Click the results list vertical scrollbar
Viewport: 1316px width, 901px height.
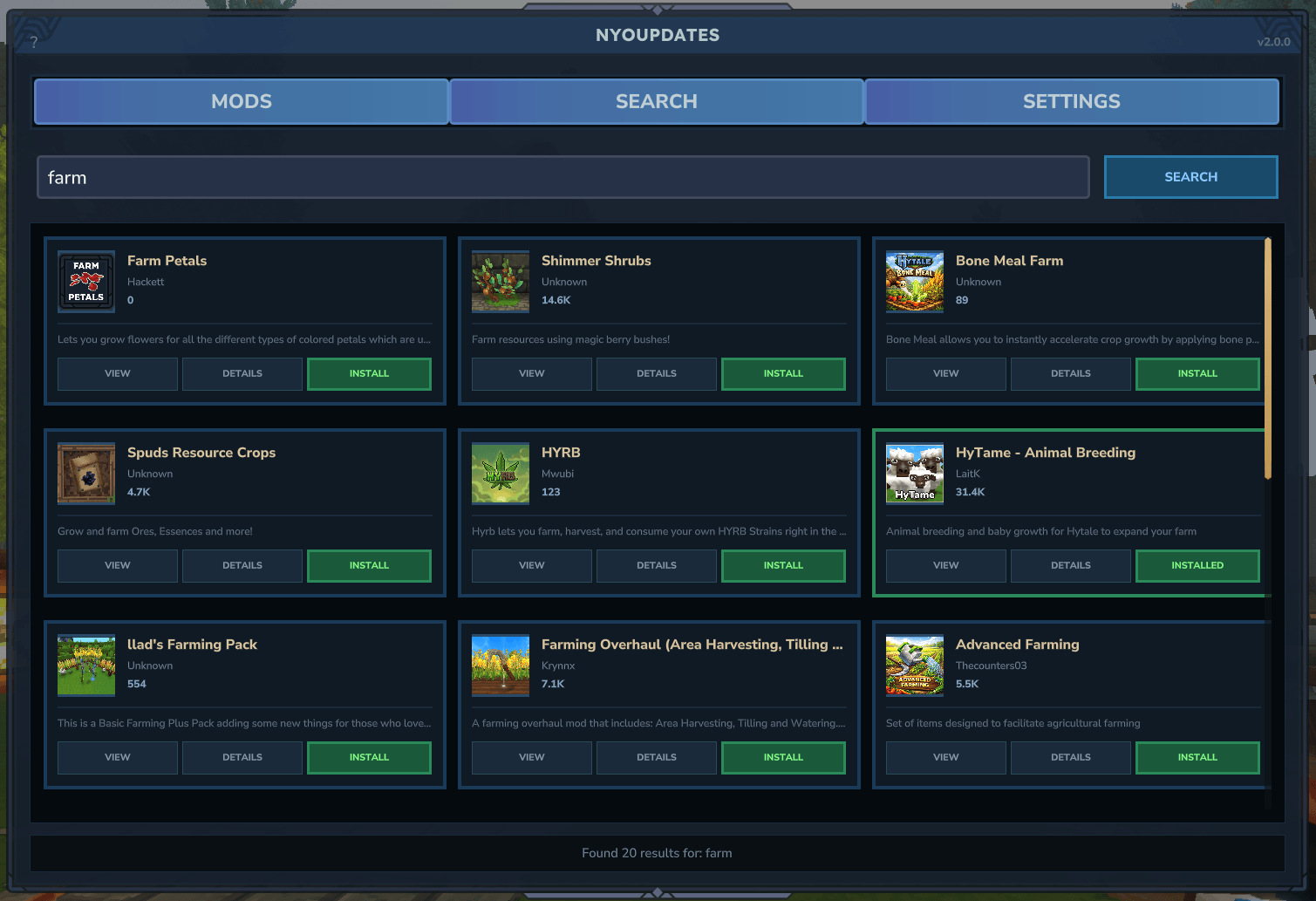click(1268, 358)
